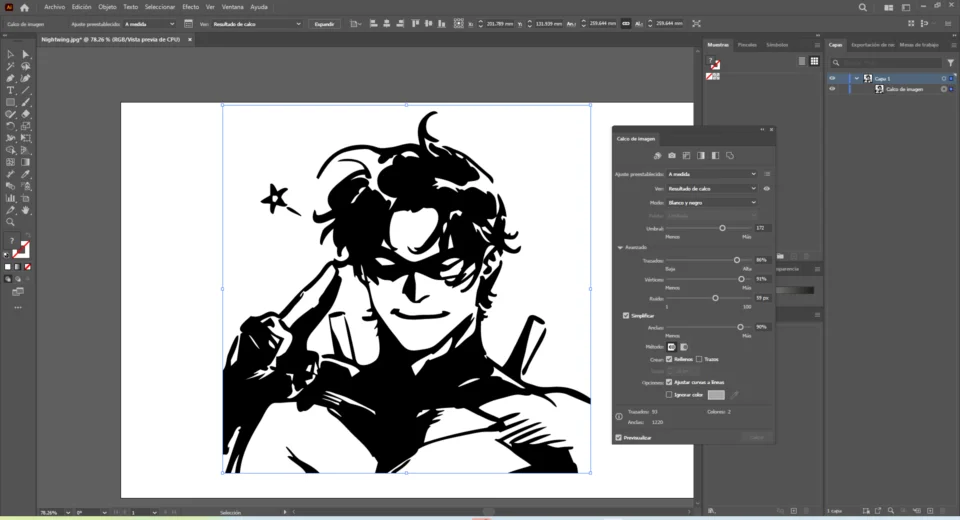Select the Paintbrush tool
This screenshot has width=960, height=520.
coord(26,102)
